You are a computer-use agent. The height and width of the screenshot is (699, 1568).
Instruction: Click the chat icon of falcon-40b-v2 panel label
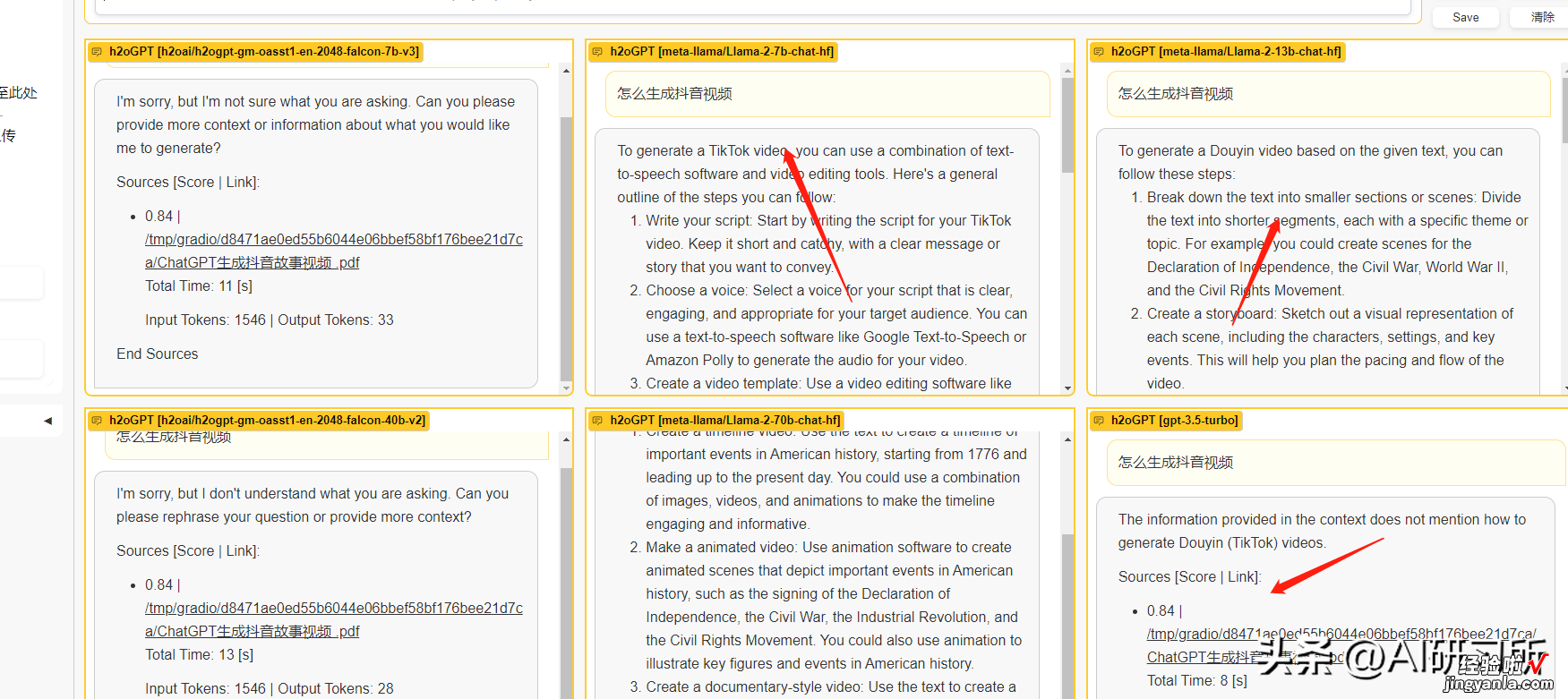tap(97, 421)
